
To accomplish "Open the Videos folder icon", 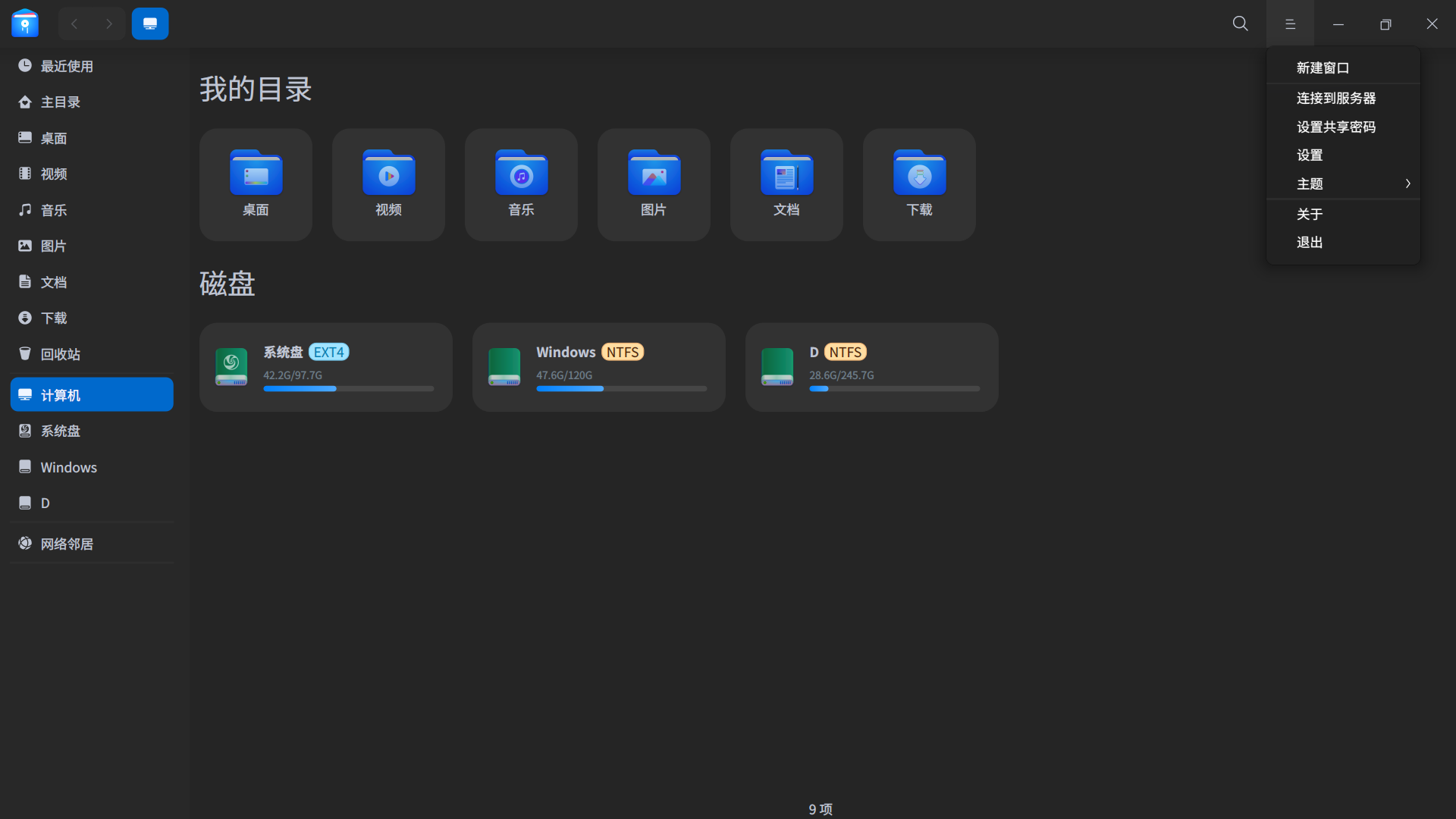I will pyautogui.click(x=388, y=174).
